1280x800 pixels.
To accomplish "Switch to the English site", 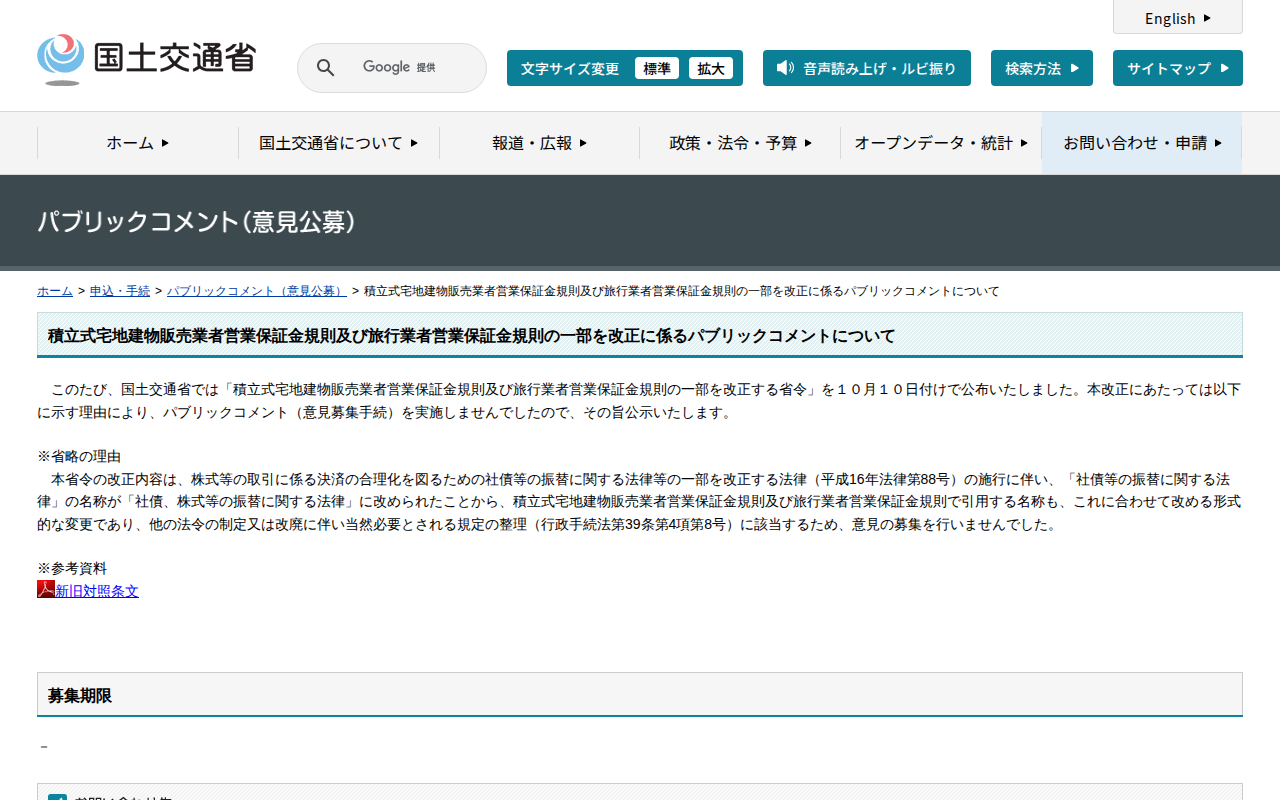I will pos(1177,18).
